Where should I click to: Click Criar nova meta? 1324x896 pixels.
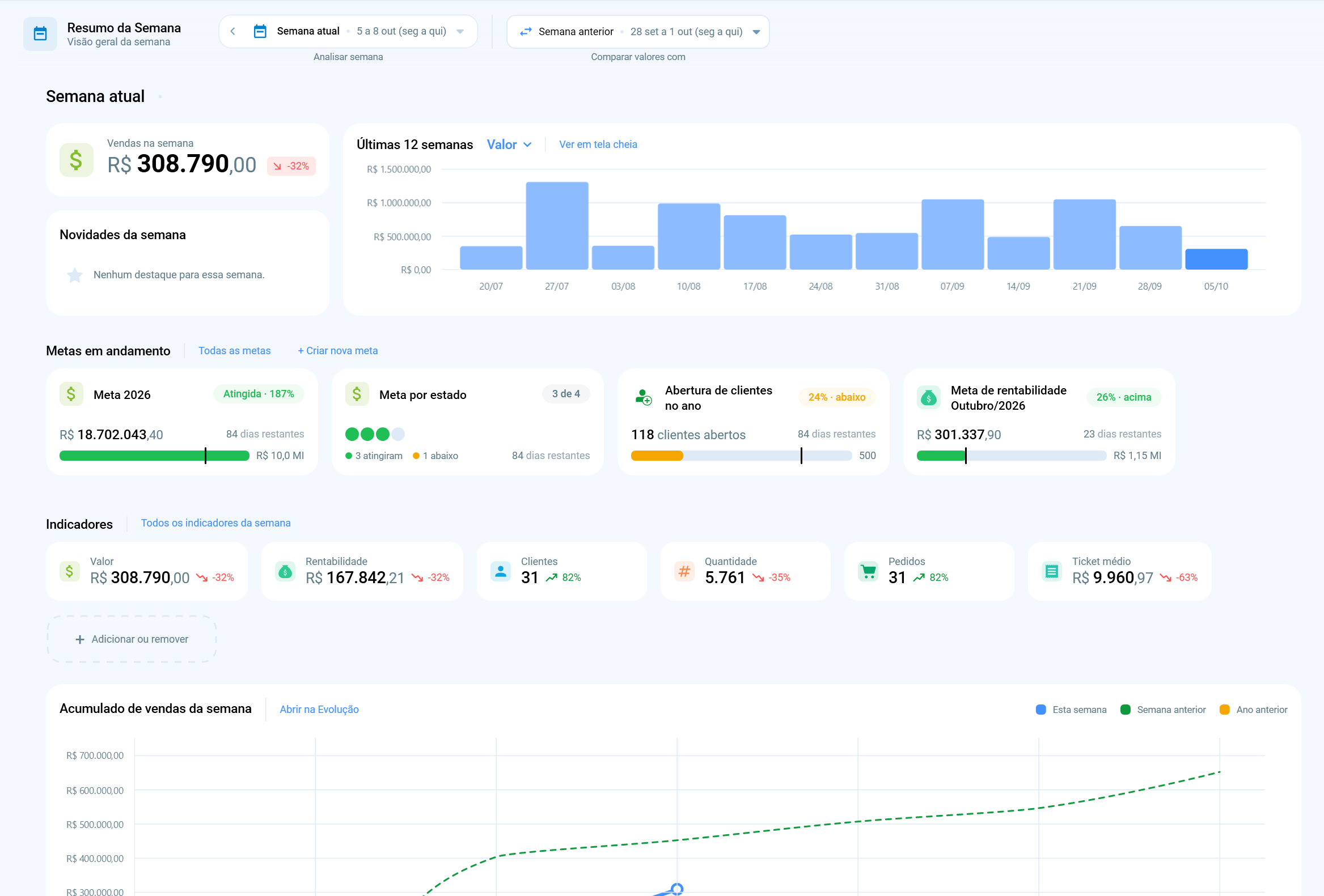(x=338, y=351)
